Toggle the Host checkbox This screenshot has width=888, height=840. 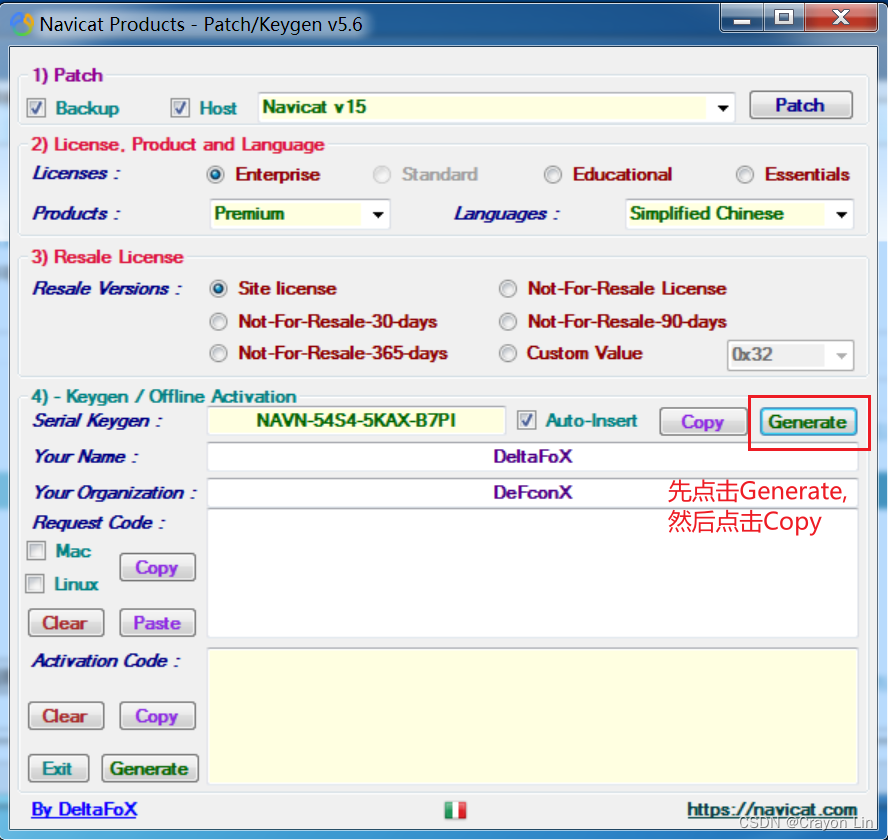(180, 108)
